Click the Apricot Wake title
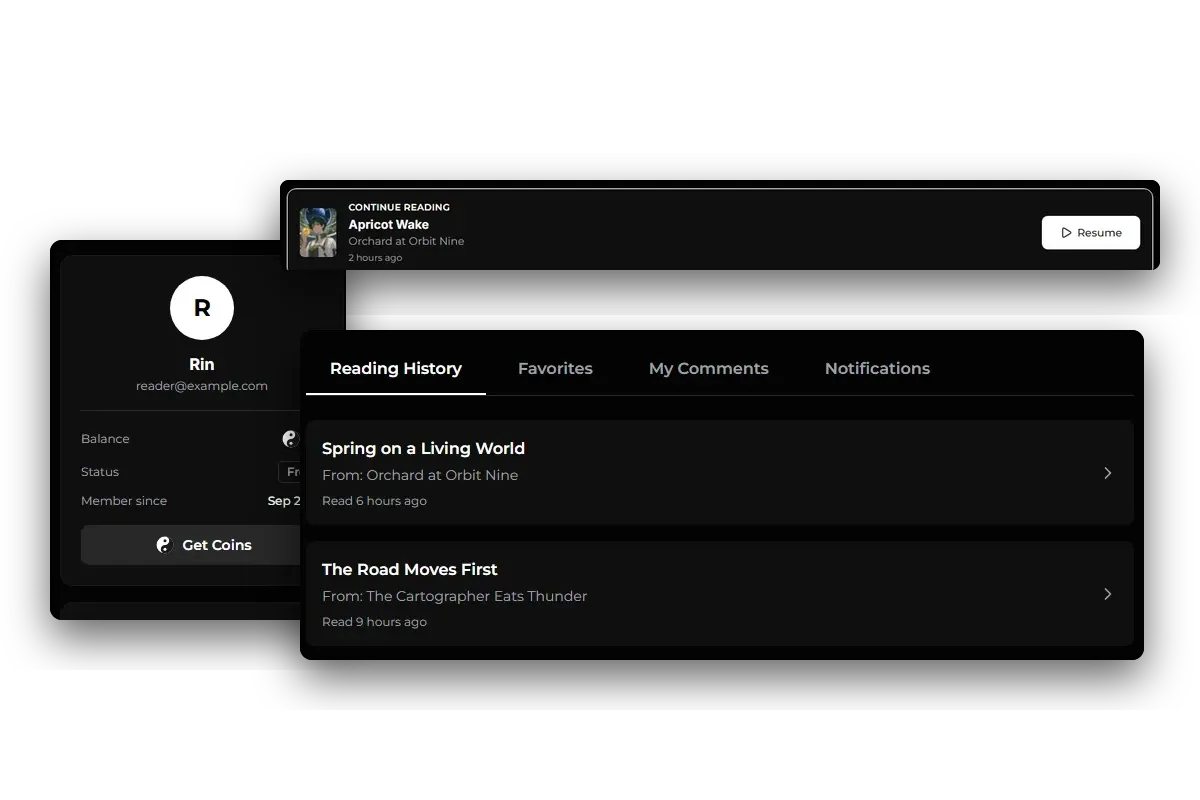Image resolution: width=1200 pixels, height=800 pixels. coord(388,225)
